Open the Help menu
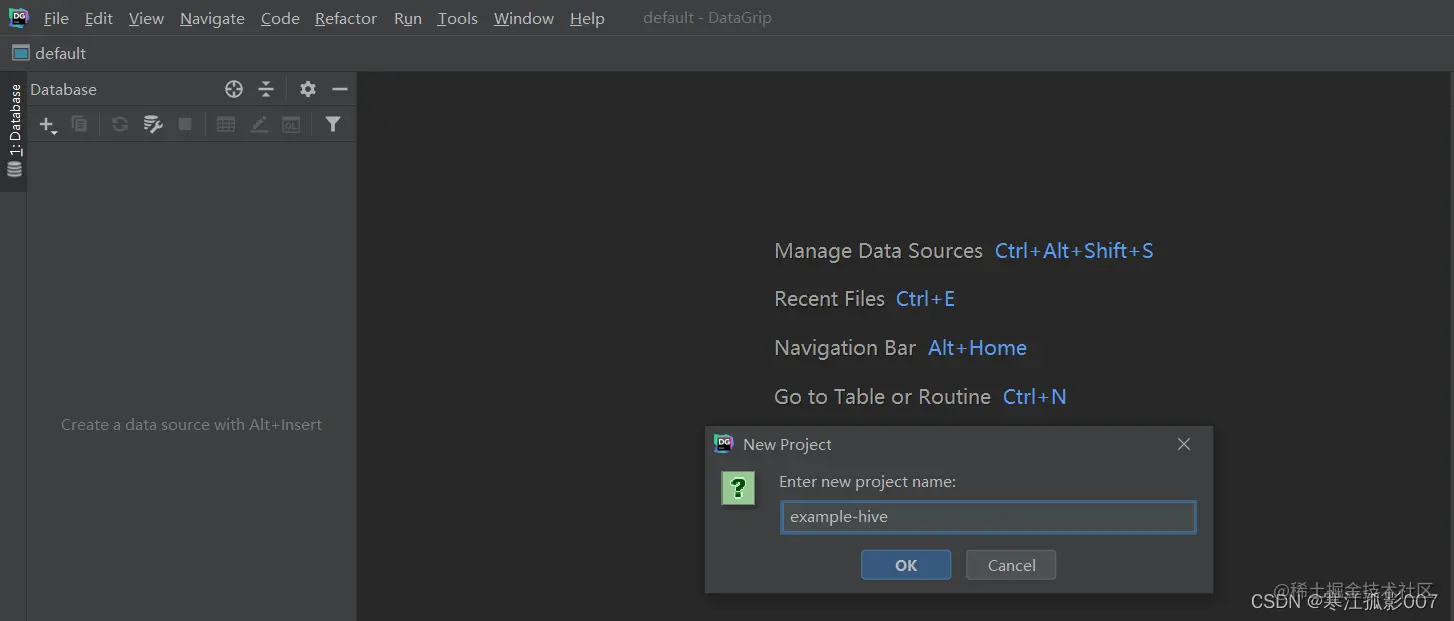Image resolution: width=1454 pixels, height=621 pixels. tap(587, 18)
